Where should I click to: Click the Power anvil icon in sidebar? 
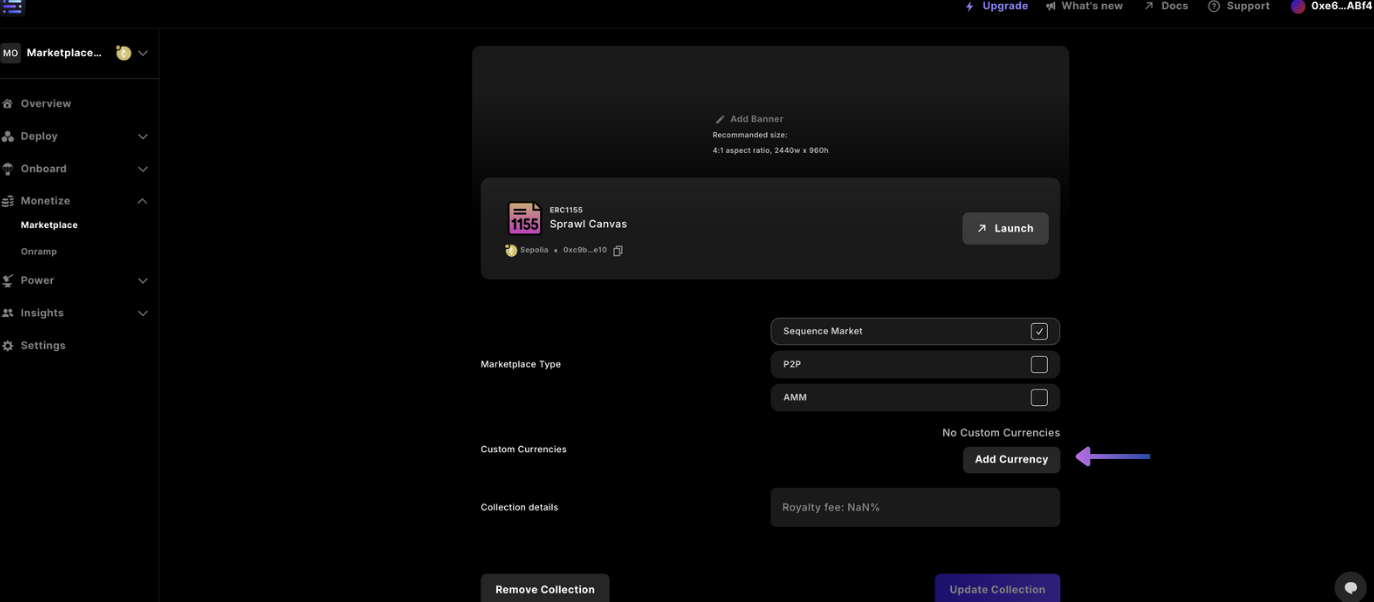tap(8, 280)
